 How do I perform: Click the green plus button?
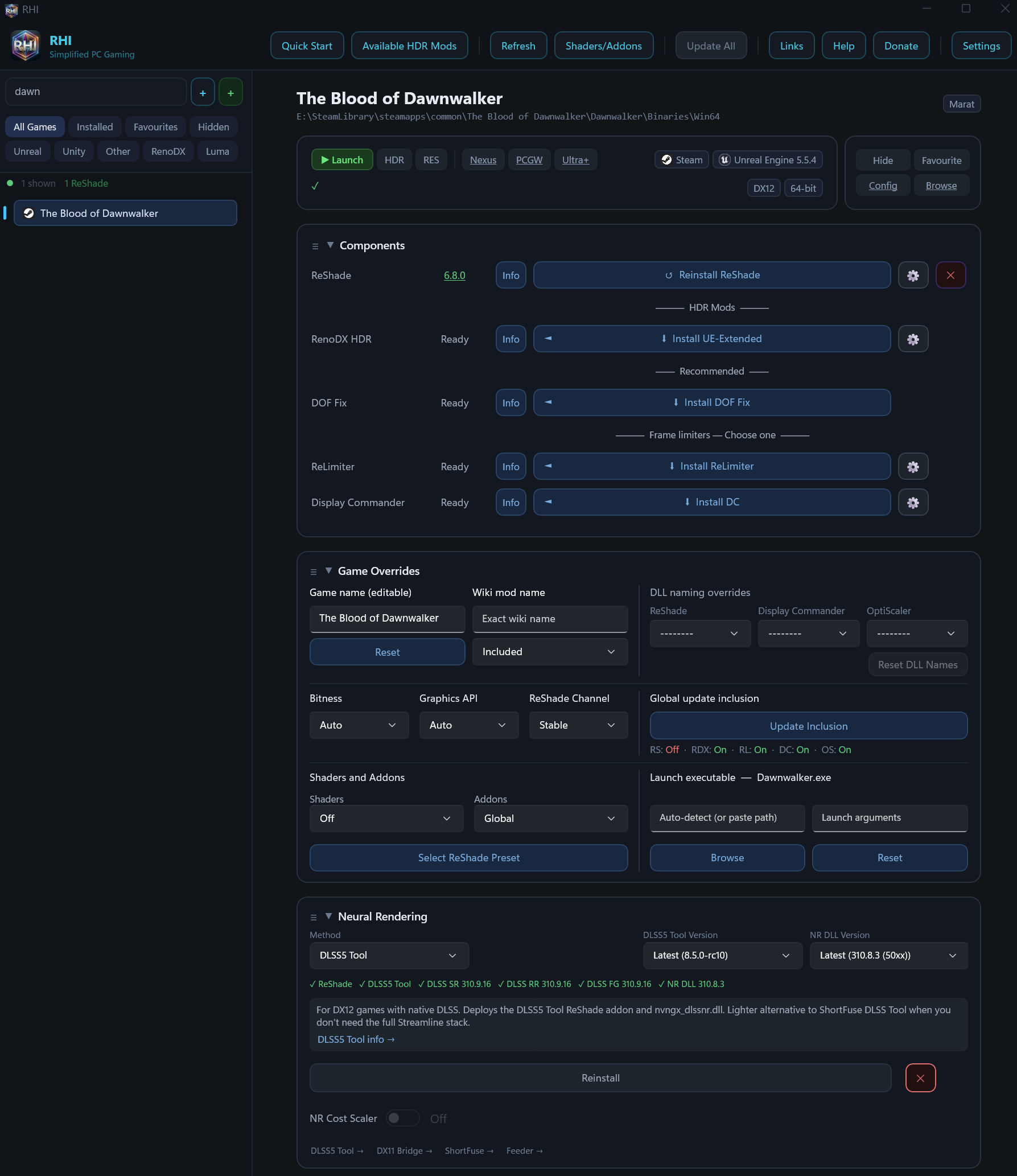[x=230, y=92]
